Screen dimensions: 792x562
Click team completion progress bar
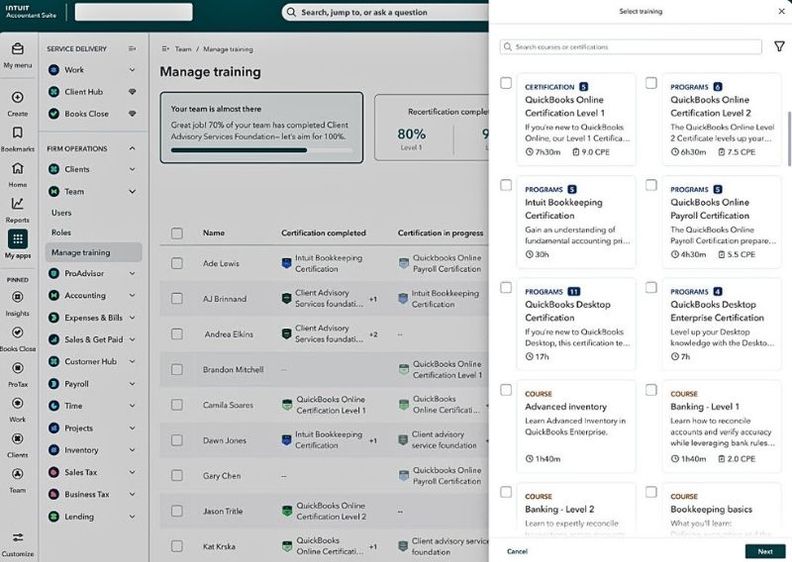coord(262,150)
